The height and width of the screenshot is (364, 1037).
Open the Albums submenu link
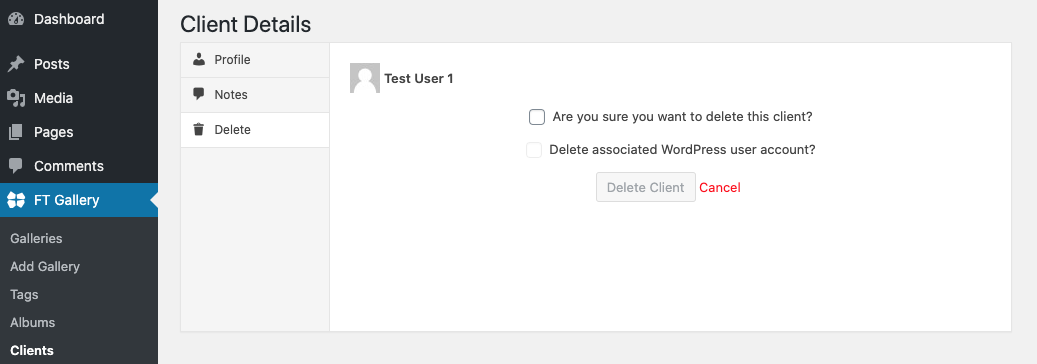click(x=32, y=323)
